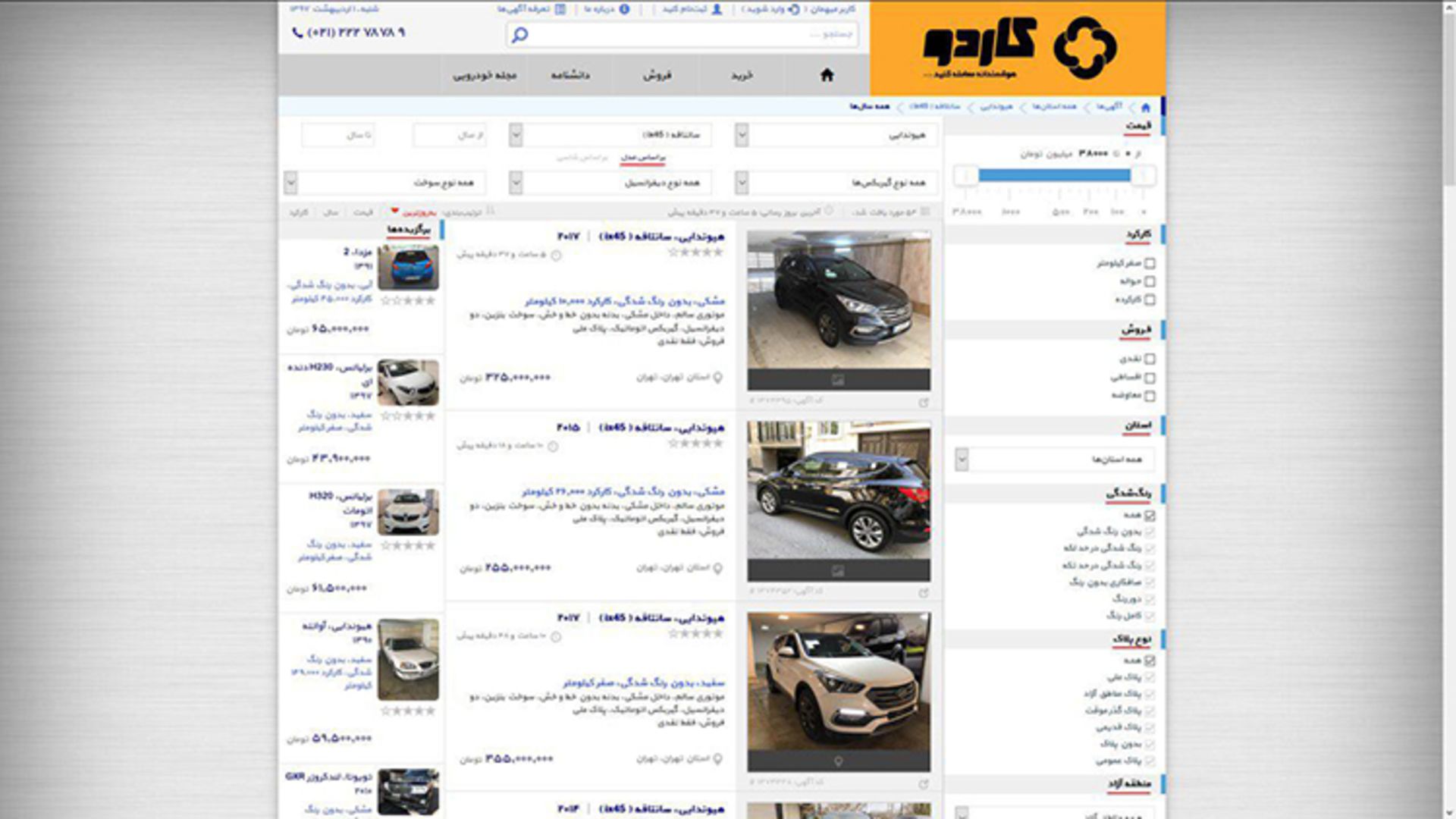Screen dimensions: 1456x819
Task: Click location pin icon of first listing
Action: 717,378
